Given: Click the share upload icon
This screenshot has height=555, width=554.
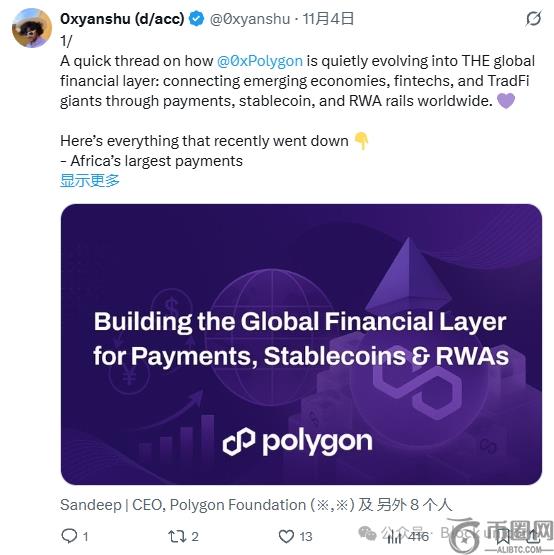Looking at the screenshot, I should (533, 536).
